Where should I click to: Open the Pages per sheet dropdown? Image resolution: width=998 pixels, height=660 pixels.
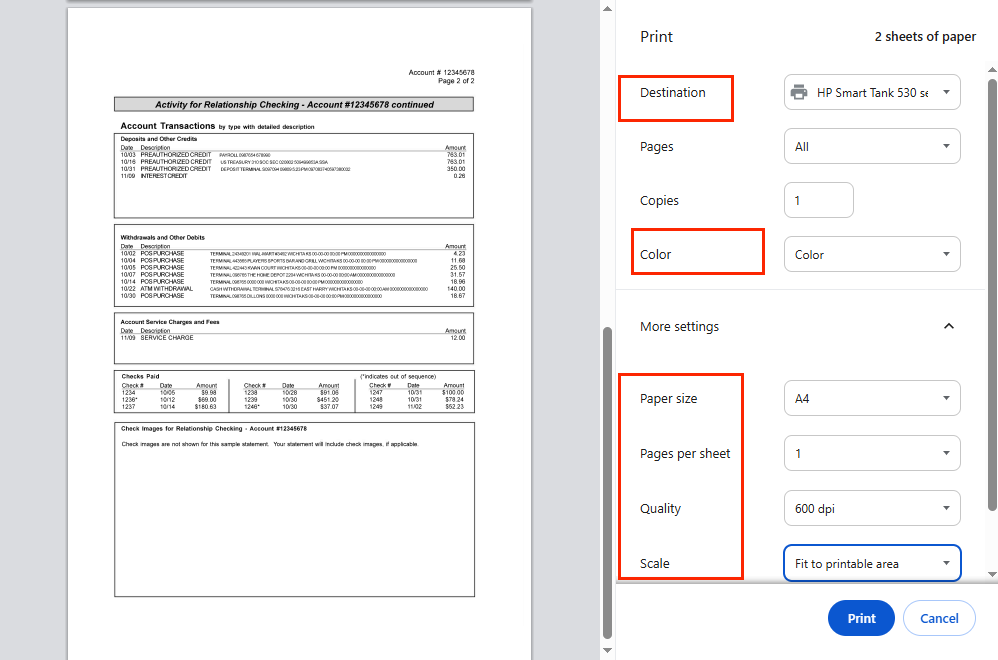872,453
